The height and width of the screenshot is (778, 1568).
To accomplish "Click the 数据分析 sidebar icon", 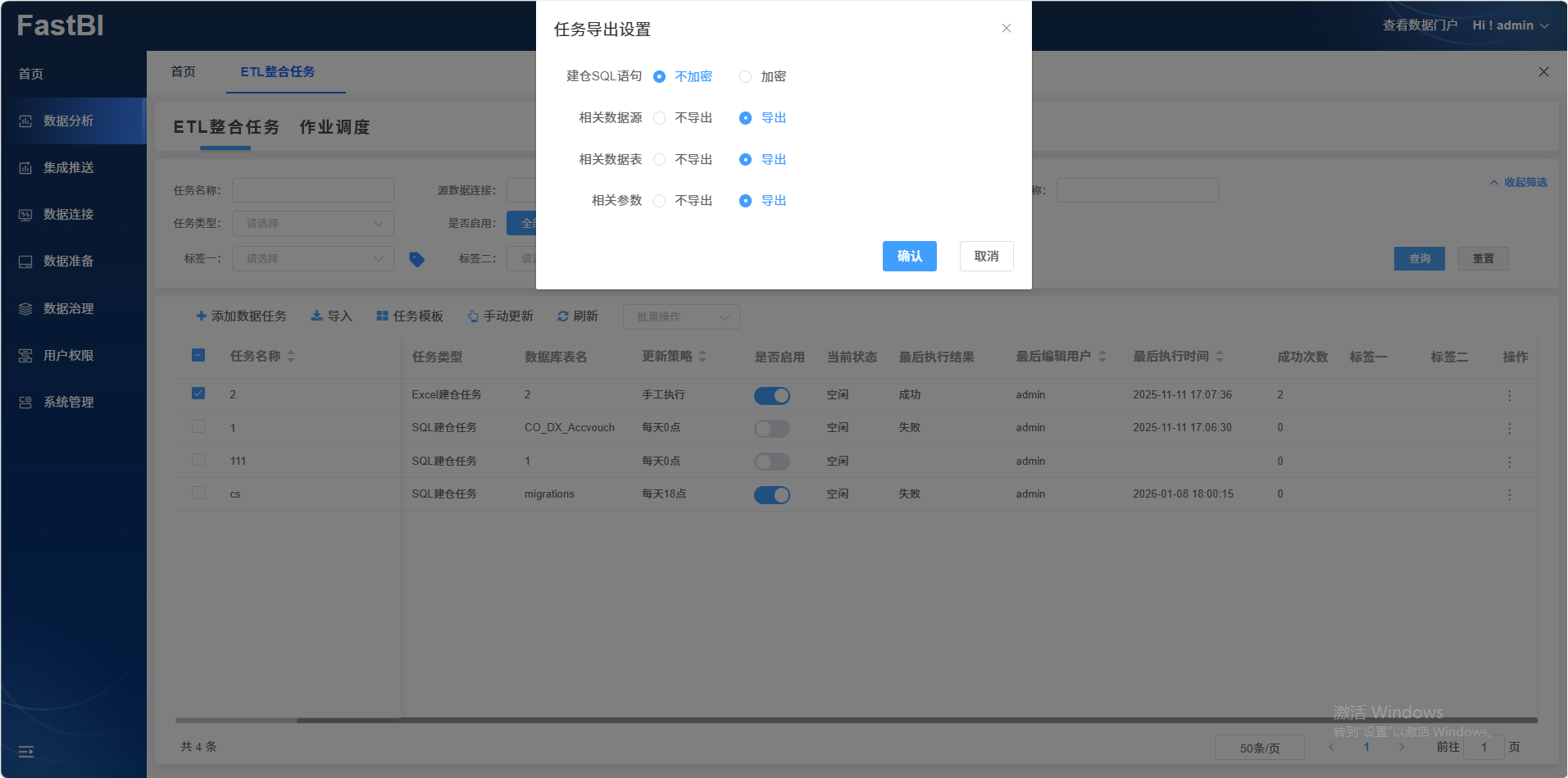I will [x=25, y=121].
